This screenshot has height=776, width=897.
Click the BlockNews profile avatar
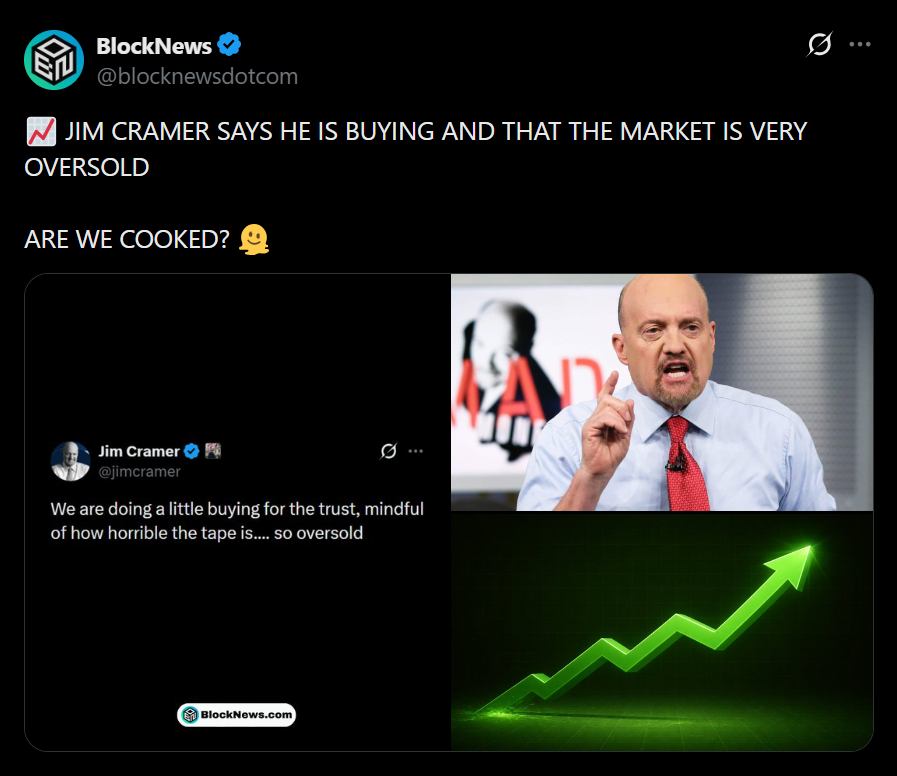pyautogui.click(x=54, y=59)
